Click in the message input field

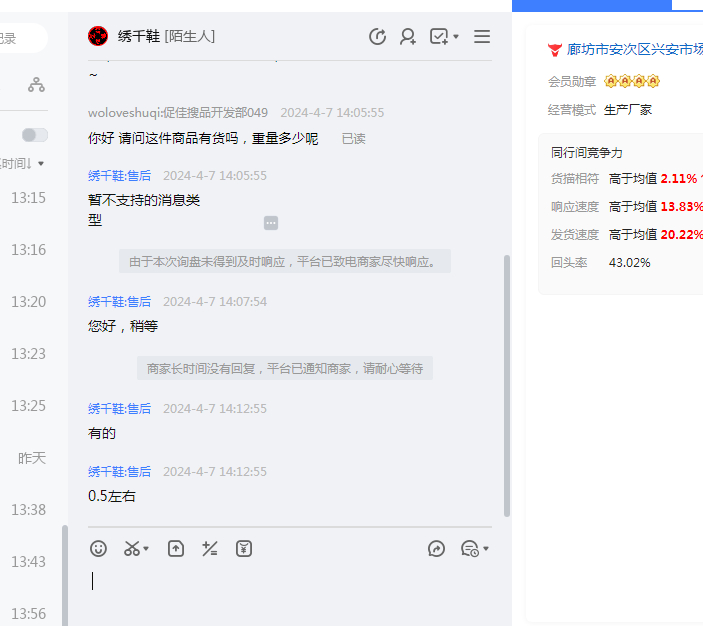pyautogui.click(x=290, y=592)
